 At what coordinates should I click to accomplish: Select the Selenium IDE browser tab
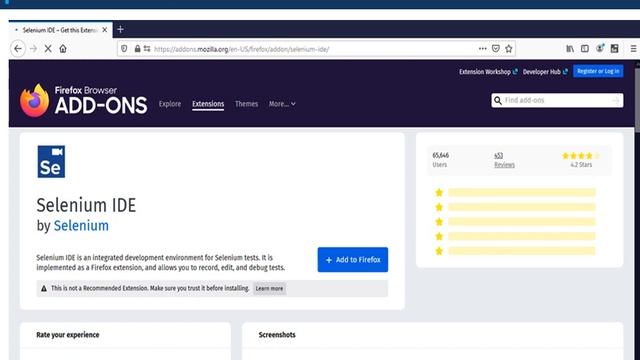pyautogui.click(x=60, y=30)
